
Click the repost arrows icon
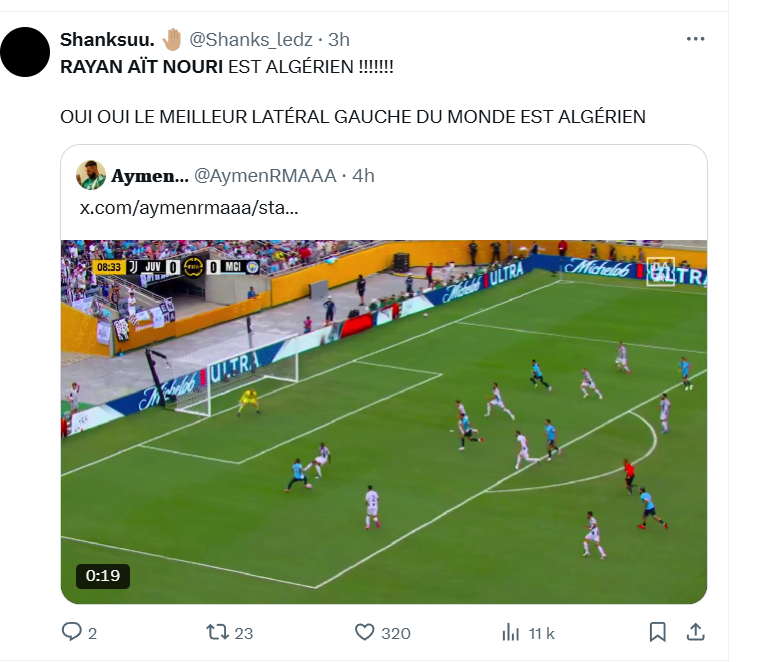point(217,632)
